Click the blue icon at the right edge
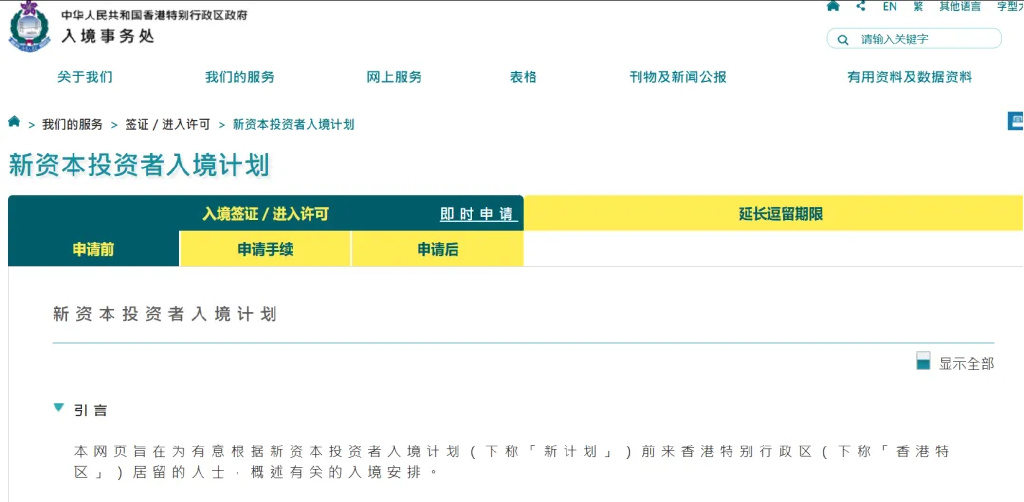The width and height of the screenshot is (1024, 502). click(1015, 122)
